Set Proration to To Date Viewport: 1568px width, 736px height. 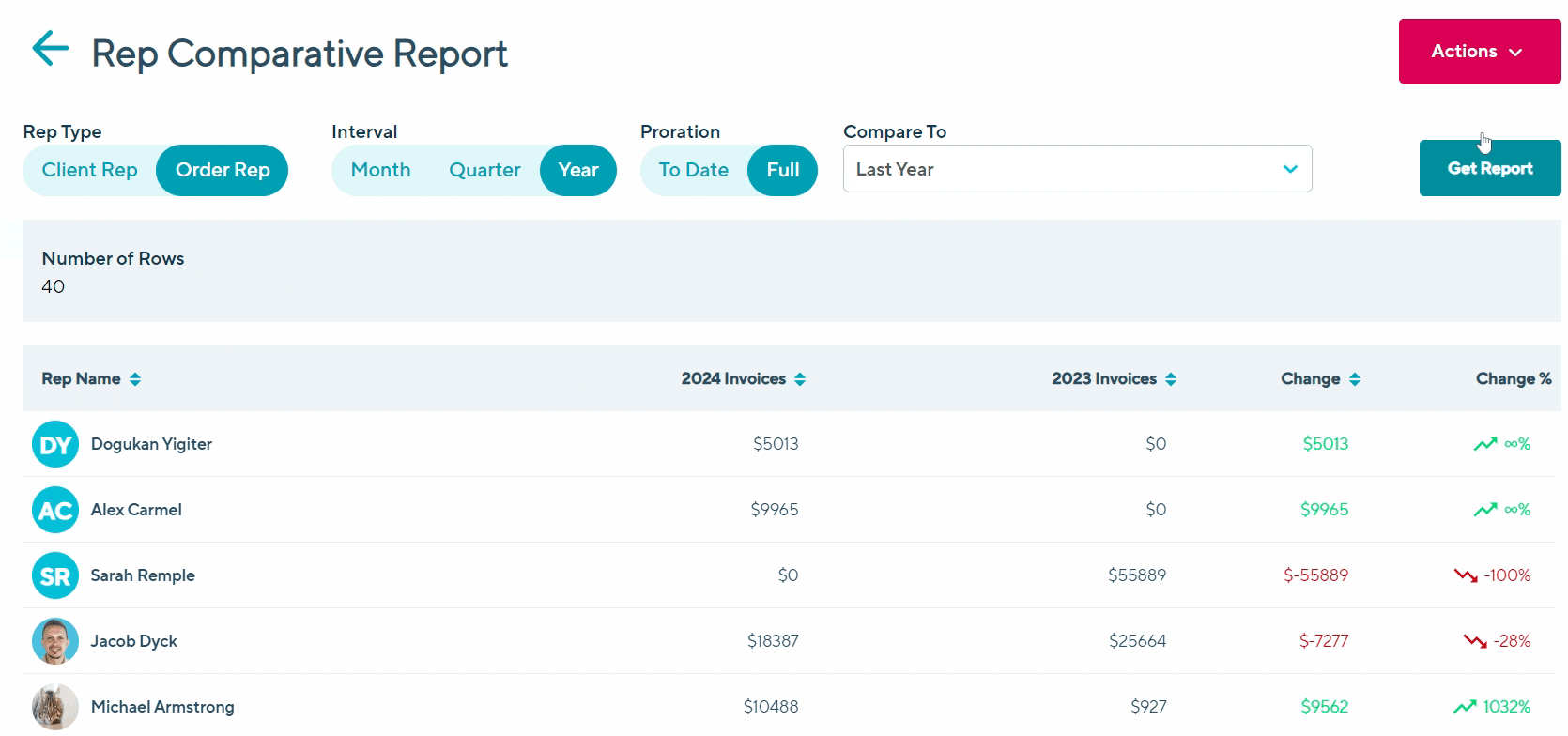[x=693, y=170]
